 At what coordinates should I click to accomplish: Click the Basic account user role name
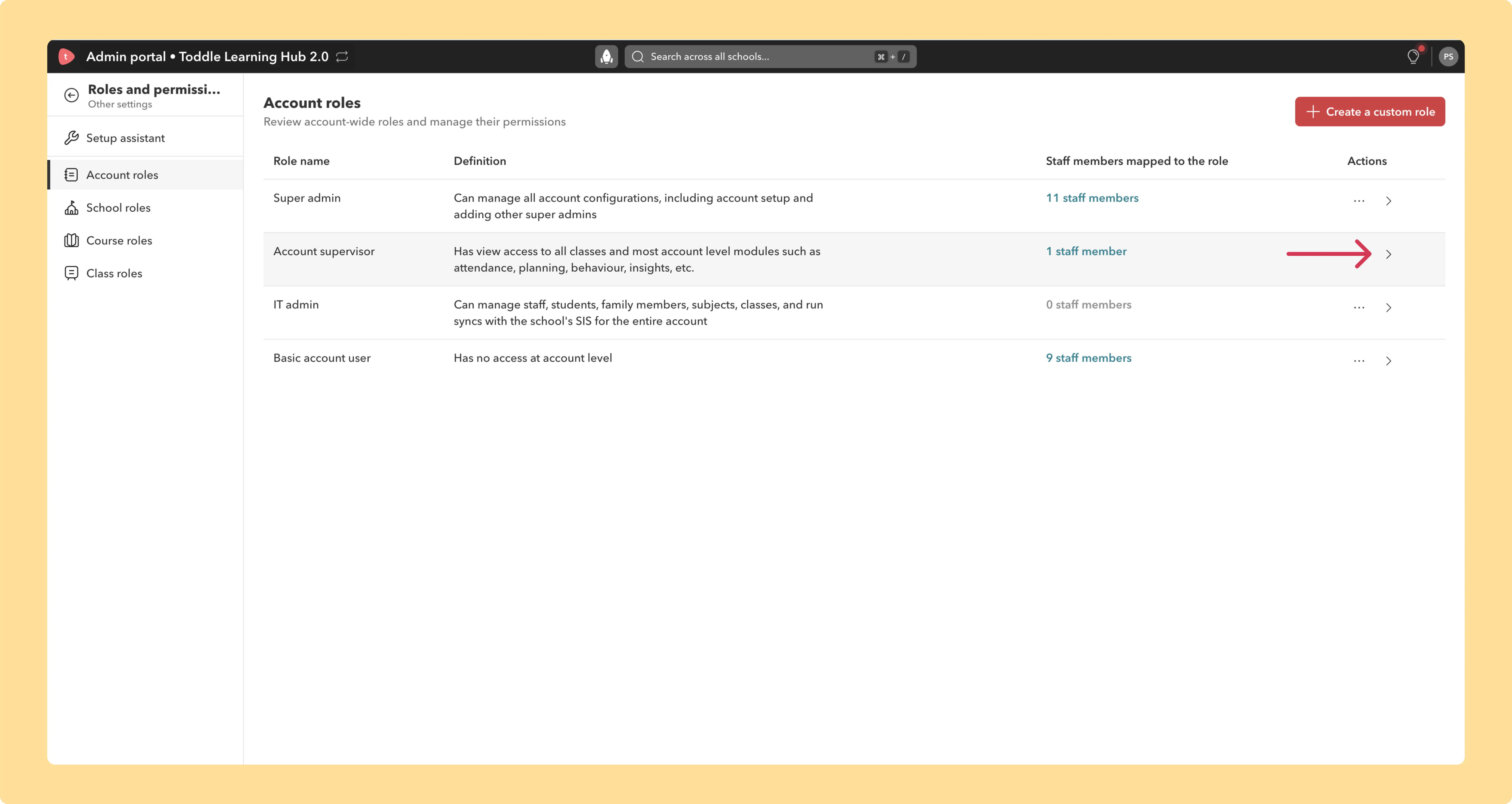(x=322, y=358)
